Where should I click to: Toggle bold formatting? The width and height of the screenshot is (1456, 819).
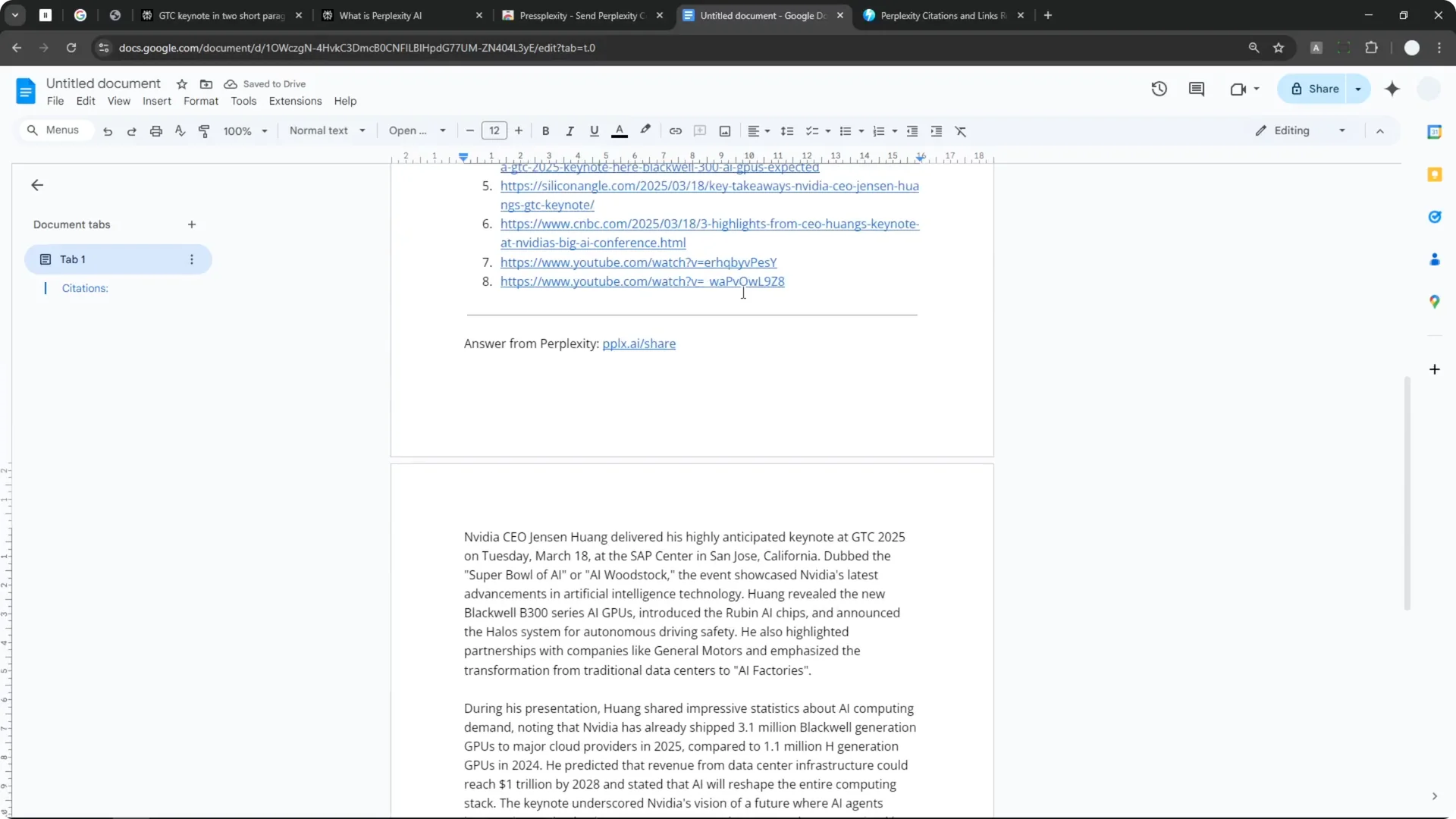(545, 130)
